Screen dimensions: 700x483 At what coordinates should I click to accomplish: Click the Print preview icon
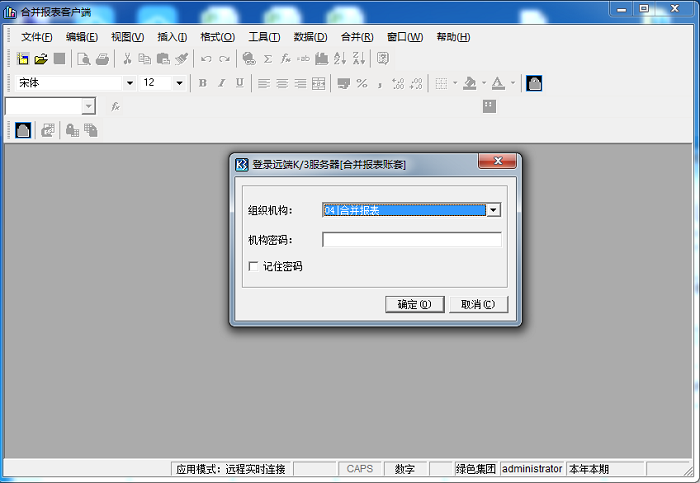84,59
